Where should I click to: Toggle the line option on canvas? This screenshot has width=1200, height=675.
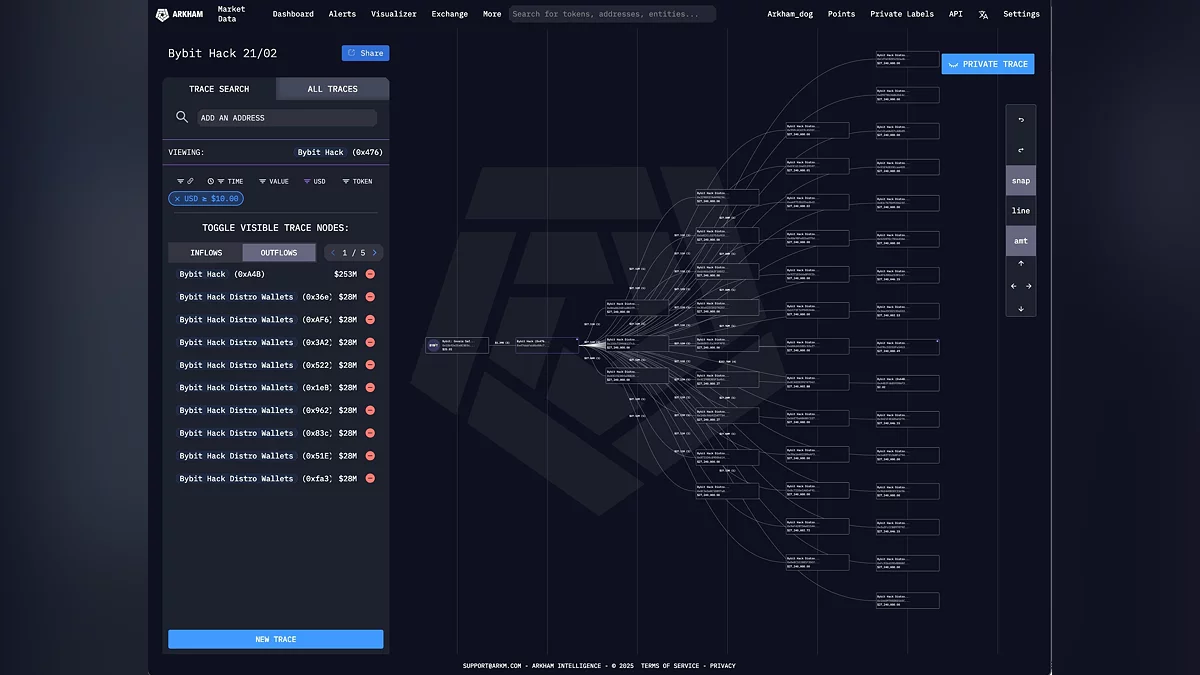[x=1021, y=211]
